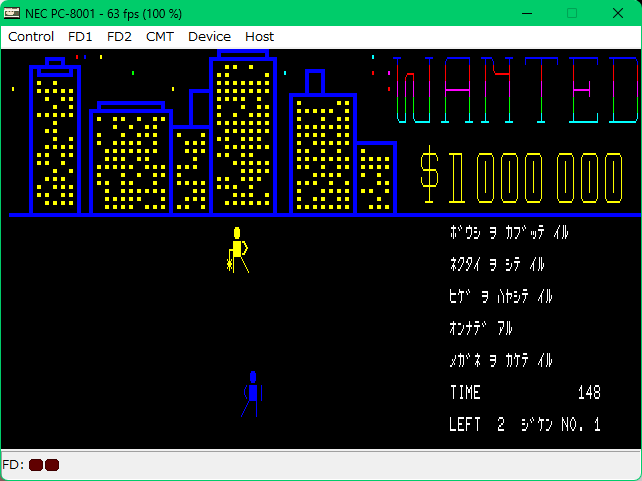Maximize the emulator window
The height and width of the screenshot is (481, 642).
572,13
